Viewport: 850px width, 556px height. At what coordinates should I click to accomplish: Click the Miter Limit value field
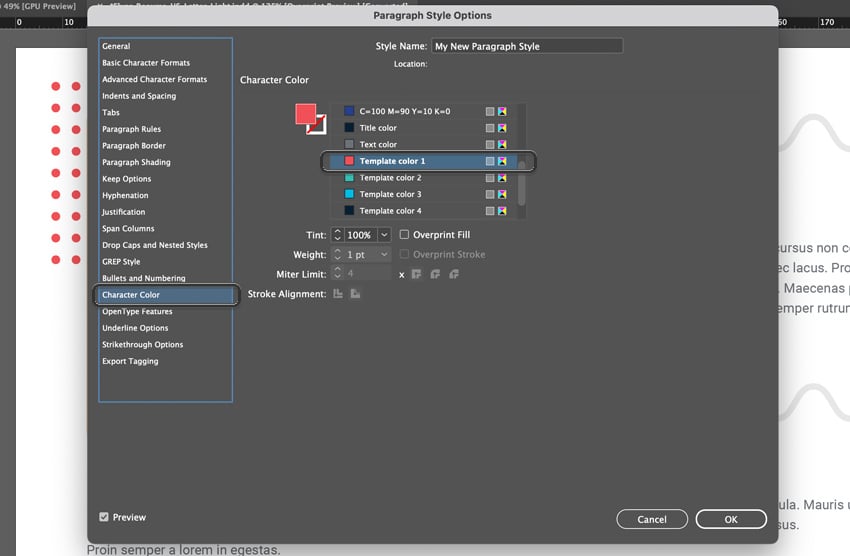pos(368,274)
